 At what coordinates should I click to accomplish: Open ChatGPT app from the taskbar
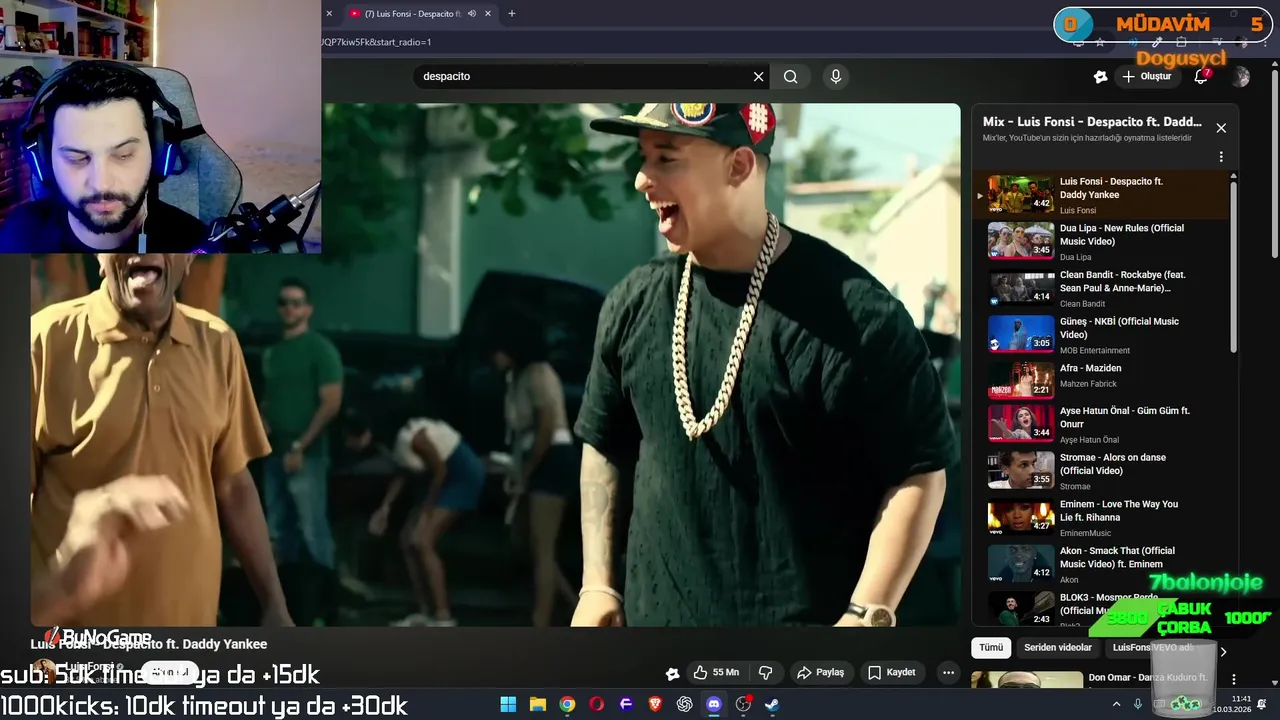684,704
